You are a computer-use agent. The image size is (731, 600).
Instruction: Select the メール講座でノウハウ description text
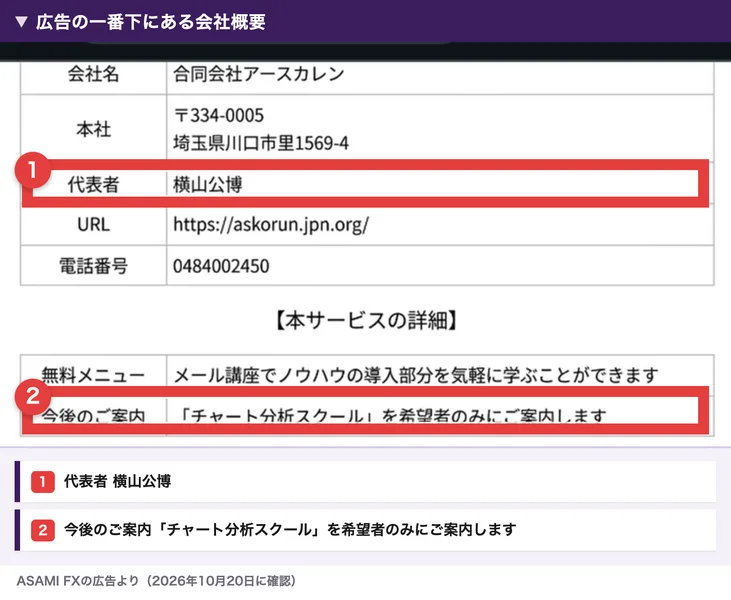point(415,375)
